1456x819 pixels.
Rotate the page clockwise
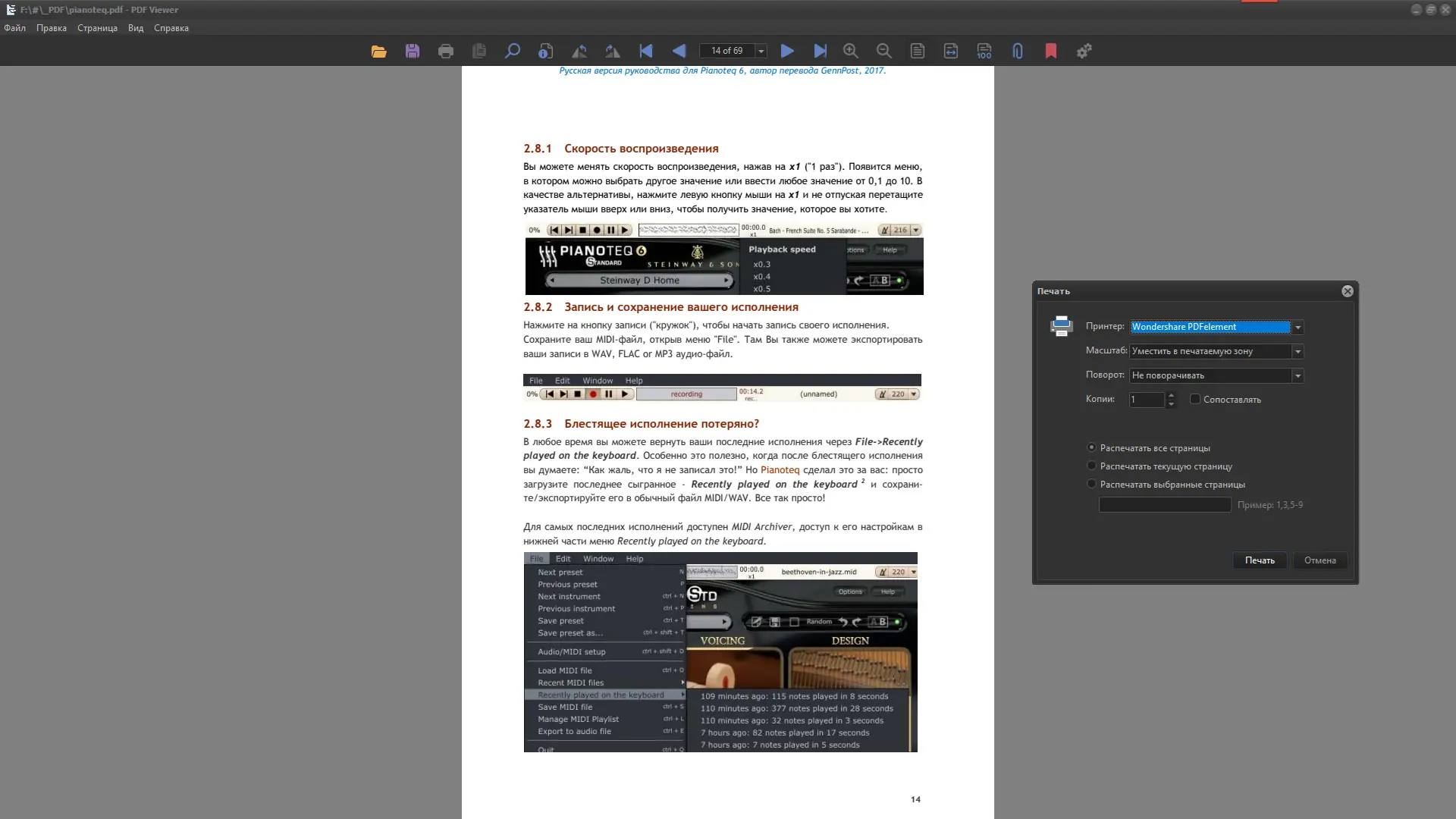pos(612,50)
